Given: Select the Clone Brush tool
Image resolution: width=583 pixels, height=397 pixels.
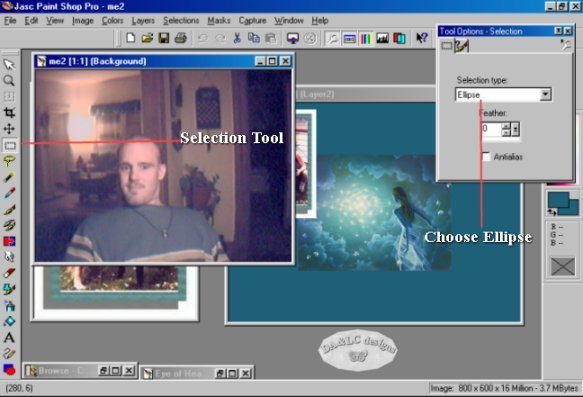Looking at the screenshot, I should 9,225.
